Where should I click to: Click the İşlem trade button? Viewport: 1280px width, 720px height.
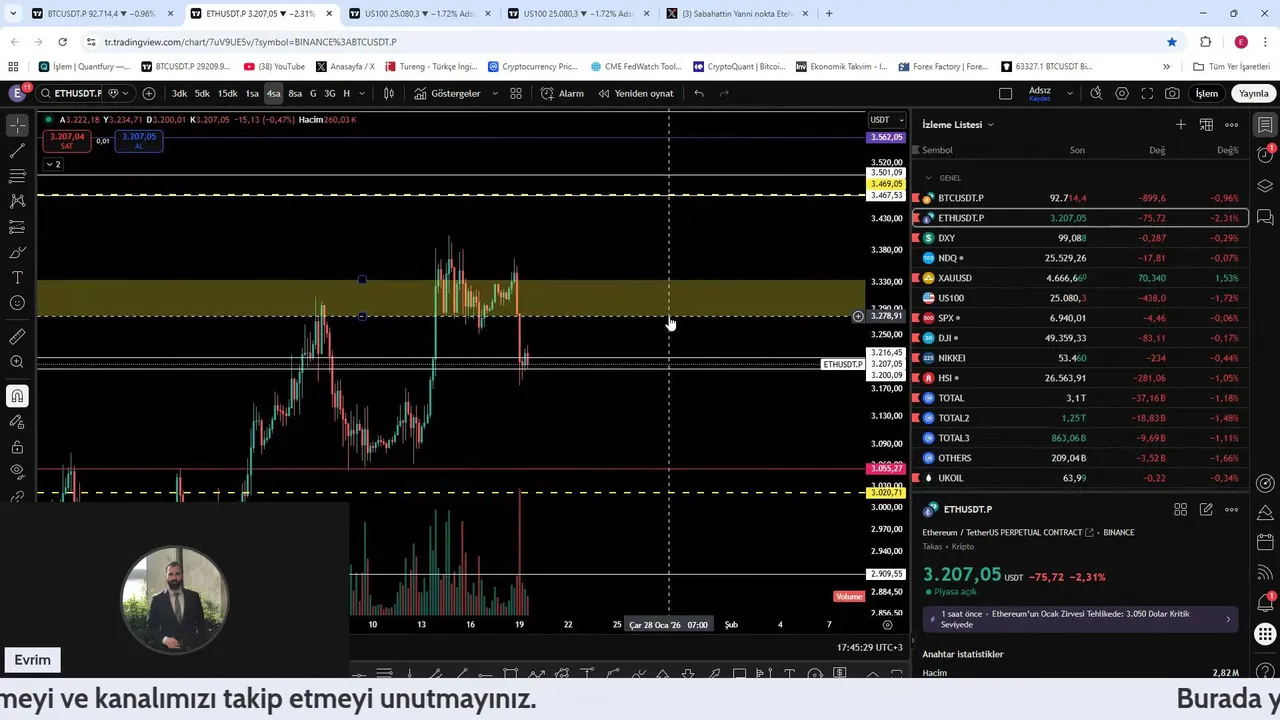tap(1207, 93)
